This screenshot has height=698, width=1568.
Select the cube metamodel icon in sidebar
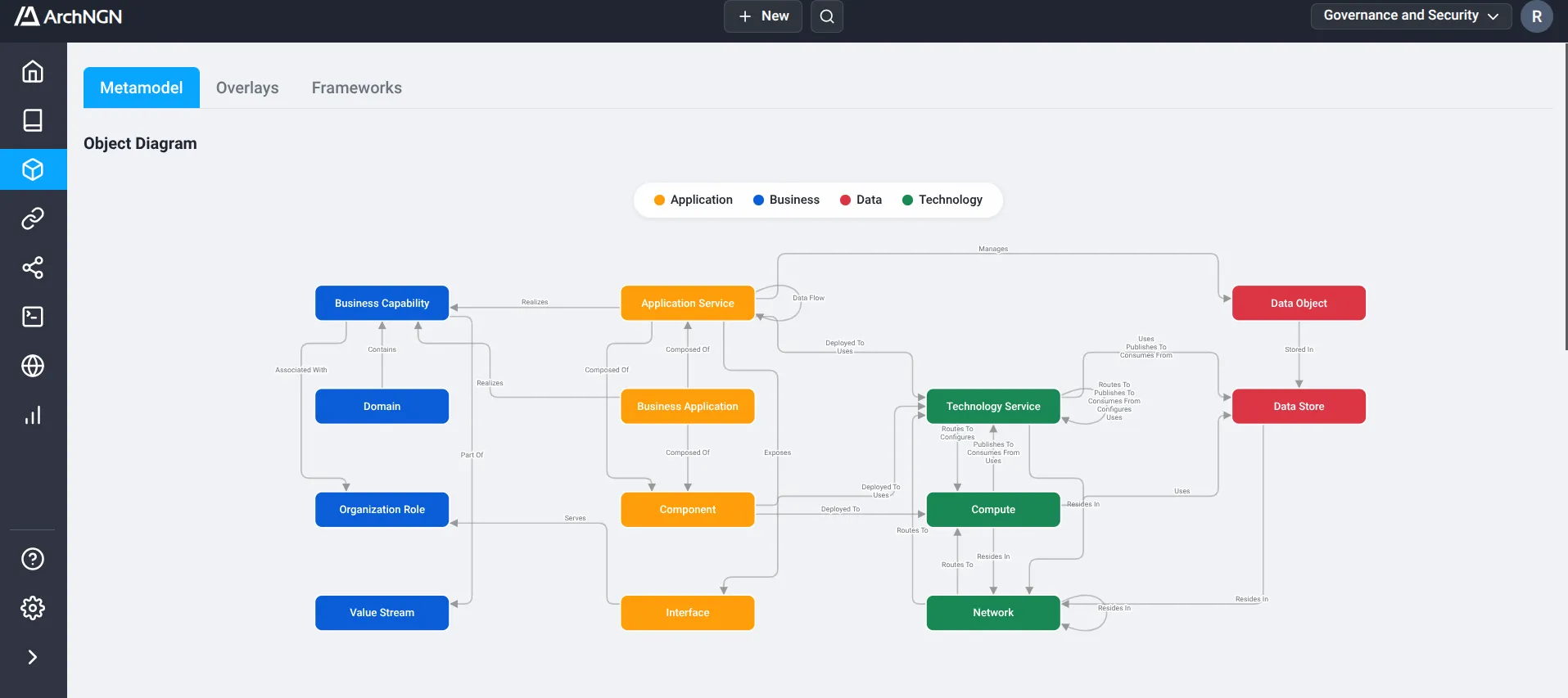(33, 169)
